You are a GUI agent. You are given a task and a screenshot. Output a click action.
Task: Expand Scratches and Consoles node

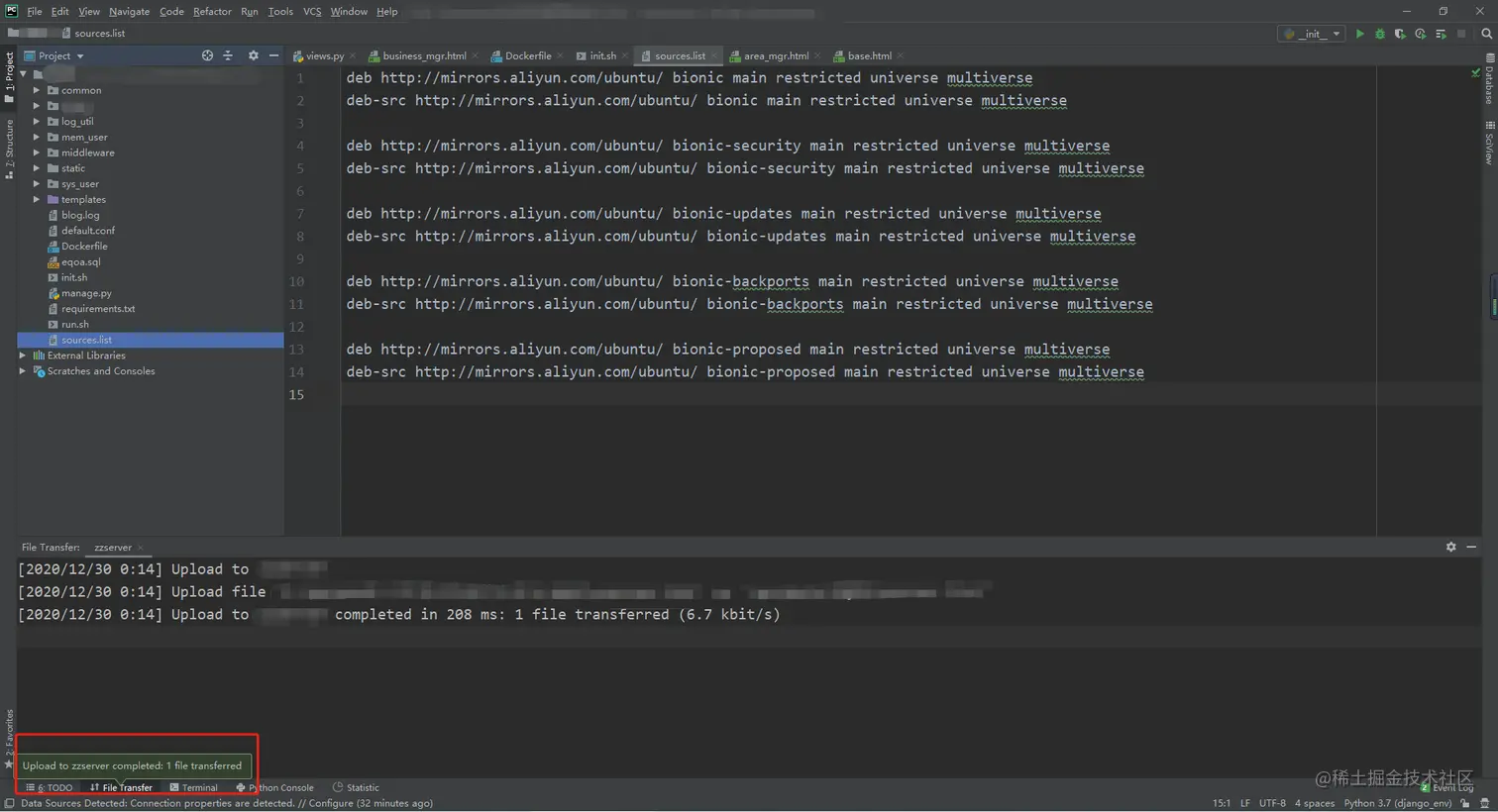tap(23, 371)
